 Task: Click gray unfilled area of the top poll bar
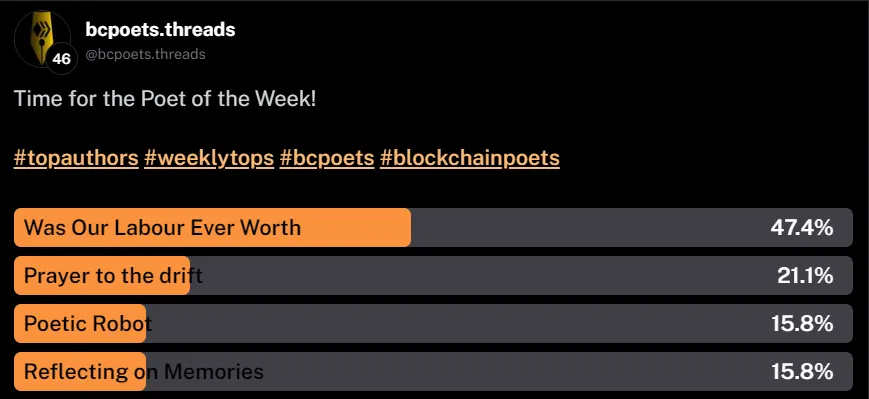587,227
